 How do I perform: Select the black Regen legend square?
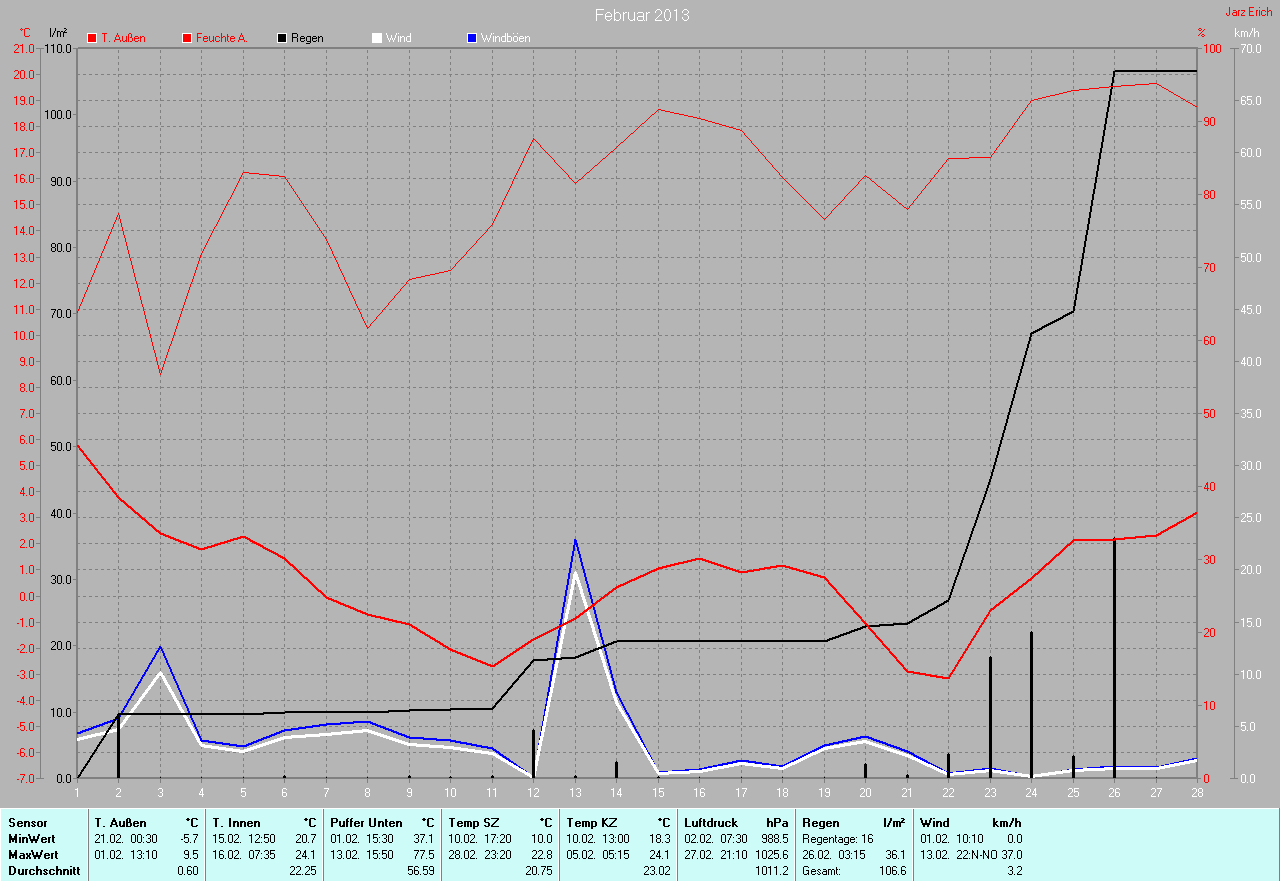click(x=282, y=38)
